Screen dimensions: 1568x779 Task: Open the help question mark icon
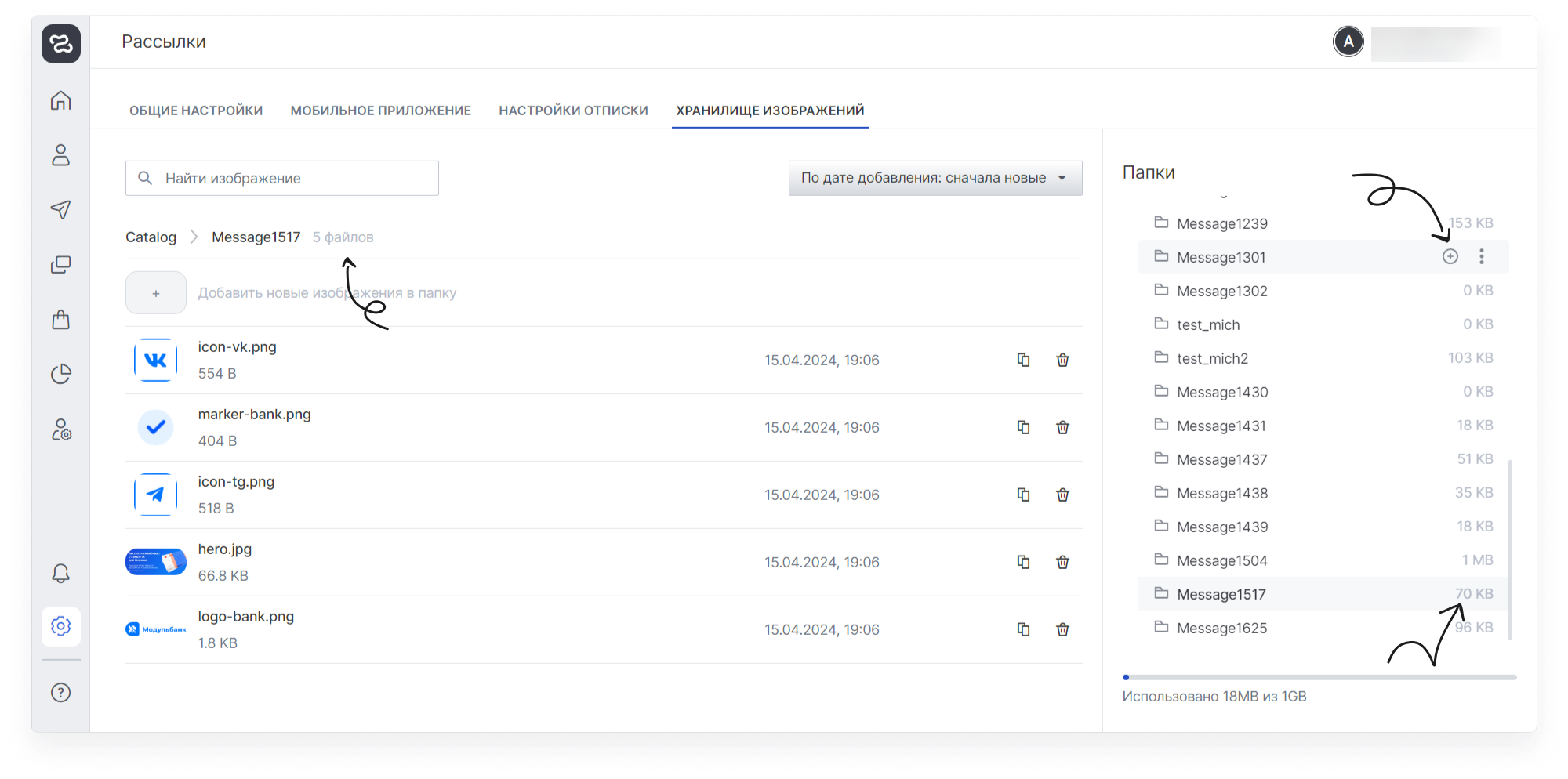click(61, 693)
